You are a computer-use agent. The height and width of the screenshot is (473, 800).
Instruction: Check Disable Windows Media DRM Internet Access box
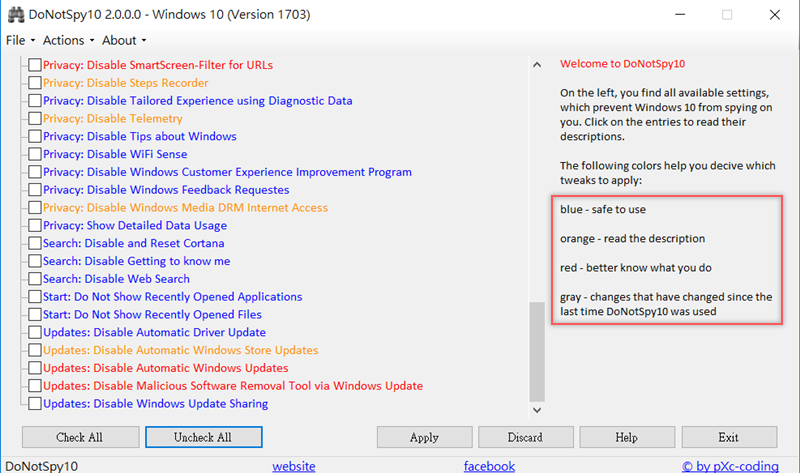coord(35,208)
